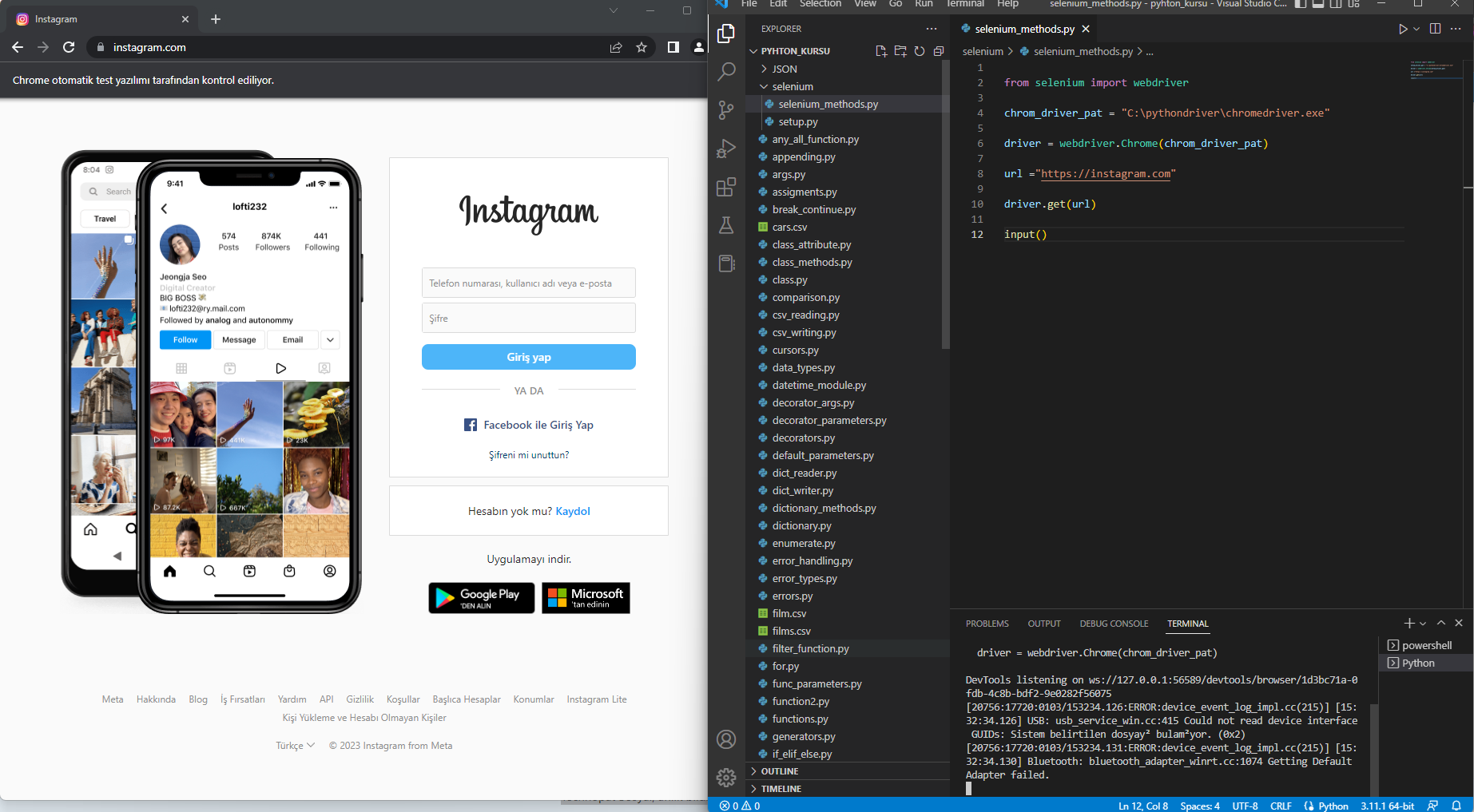Close the terminal panel

(1459, 623)
